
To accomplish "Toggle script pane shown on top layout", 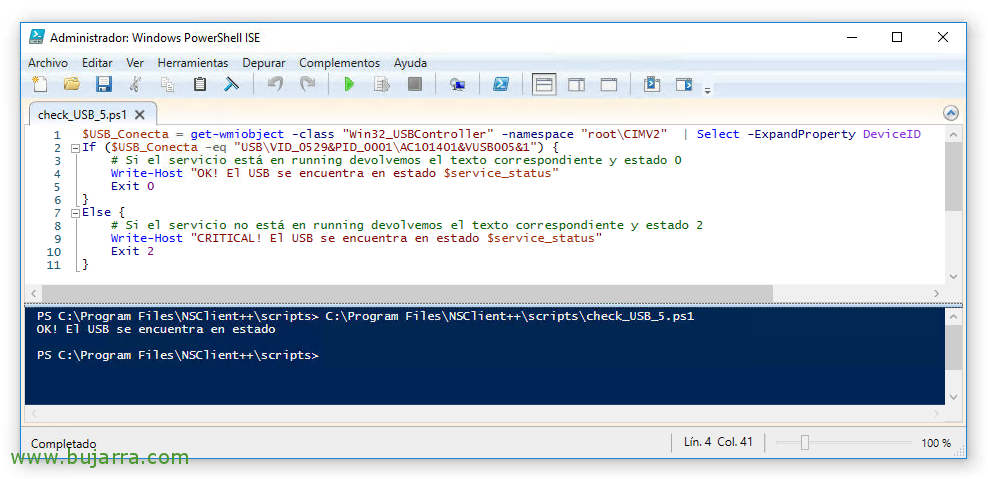I will [x=544, y=85].
